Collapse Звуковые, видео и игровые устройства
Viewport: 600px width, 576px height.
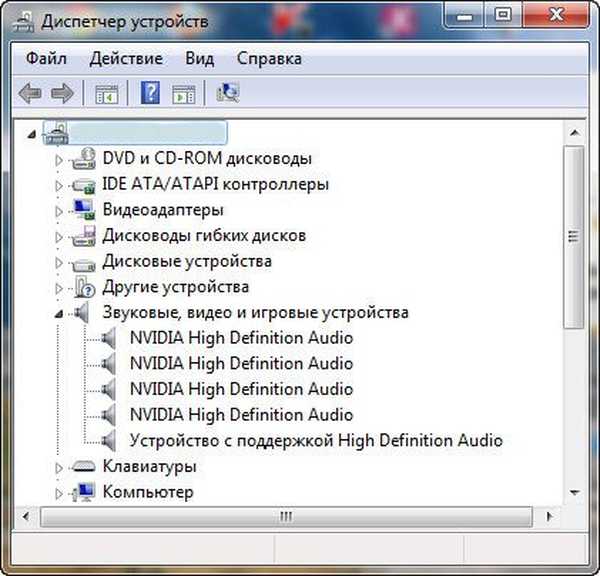pyautogui.click(x=58, y=313)
